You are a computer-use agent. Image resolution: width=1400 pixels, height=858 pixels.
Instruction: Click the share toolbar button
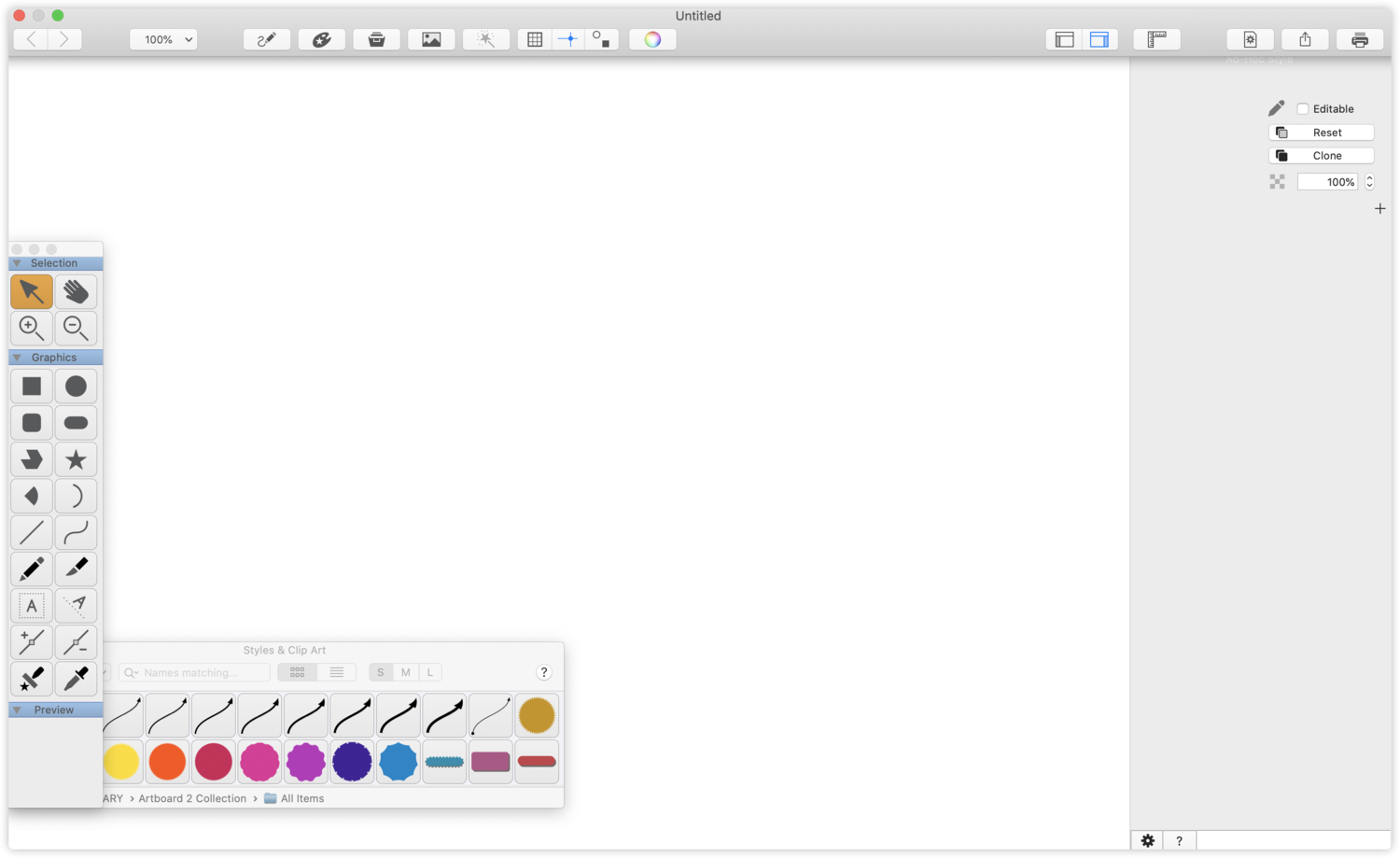click(x=1305, y=39)
